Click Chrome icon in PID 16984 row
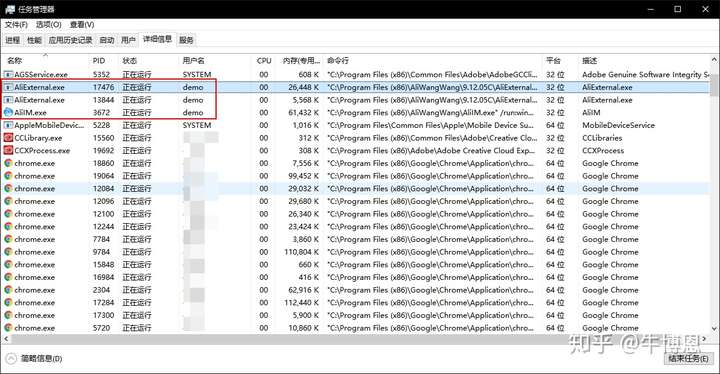This screenshot has width=720, height=374. coord(8,277)
